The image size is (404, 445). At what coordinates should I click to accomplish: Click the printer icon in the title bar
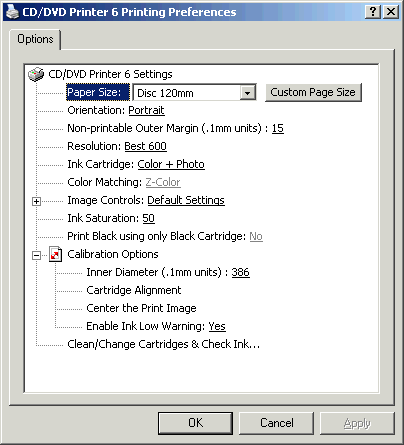13,12
